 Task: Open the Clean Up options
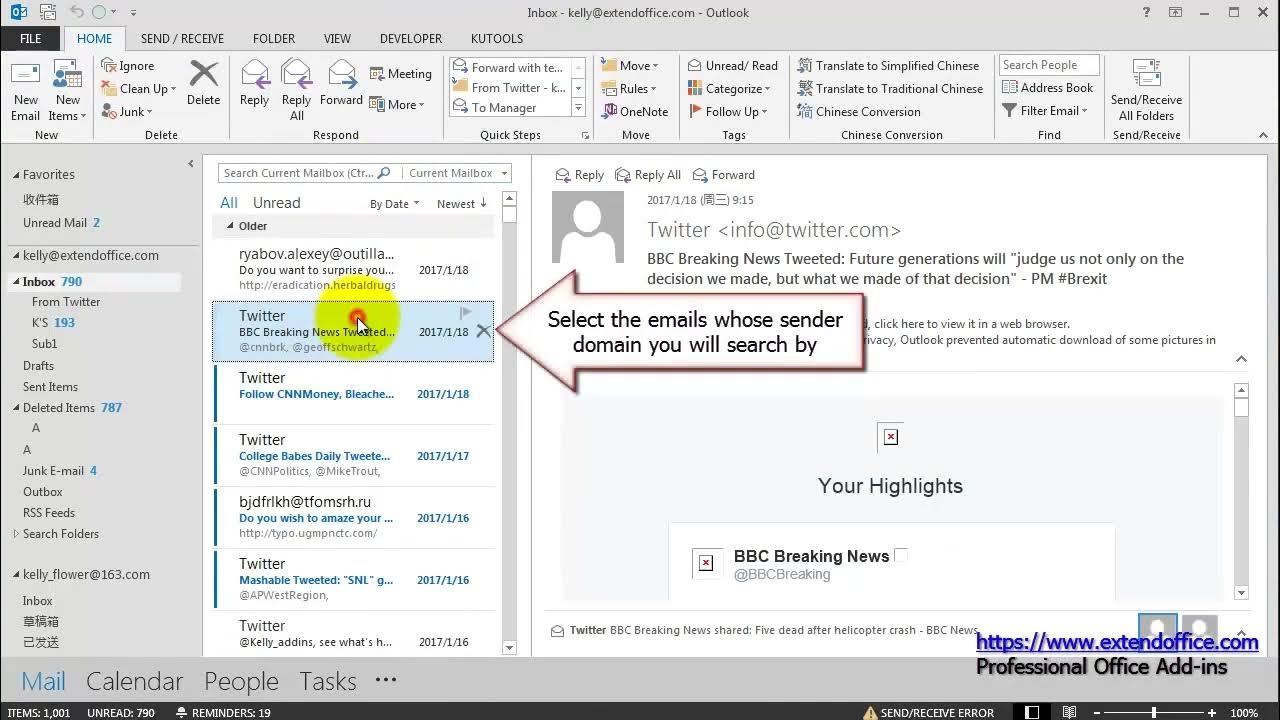139,89
